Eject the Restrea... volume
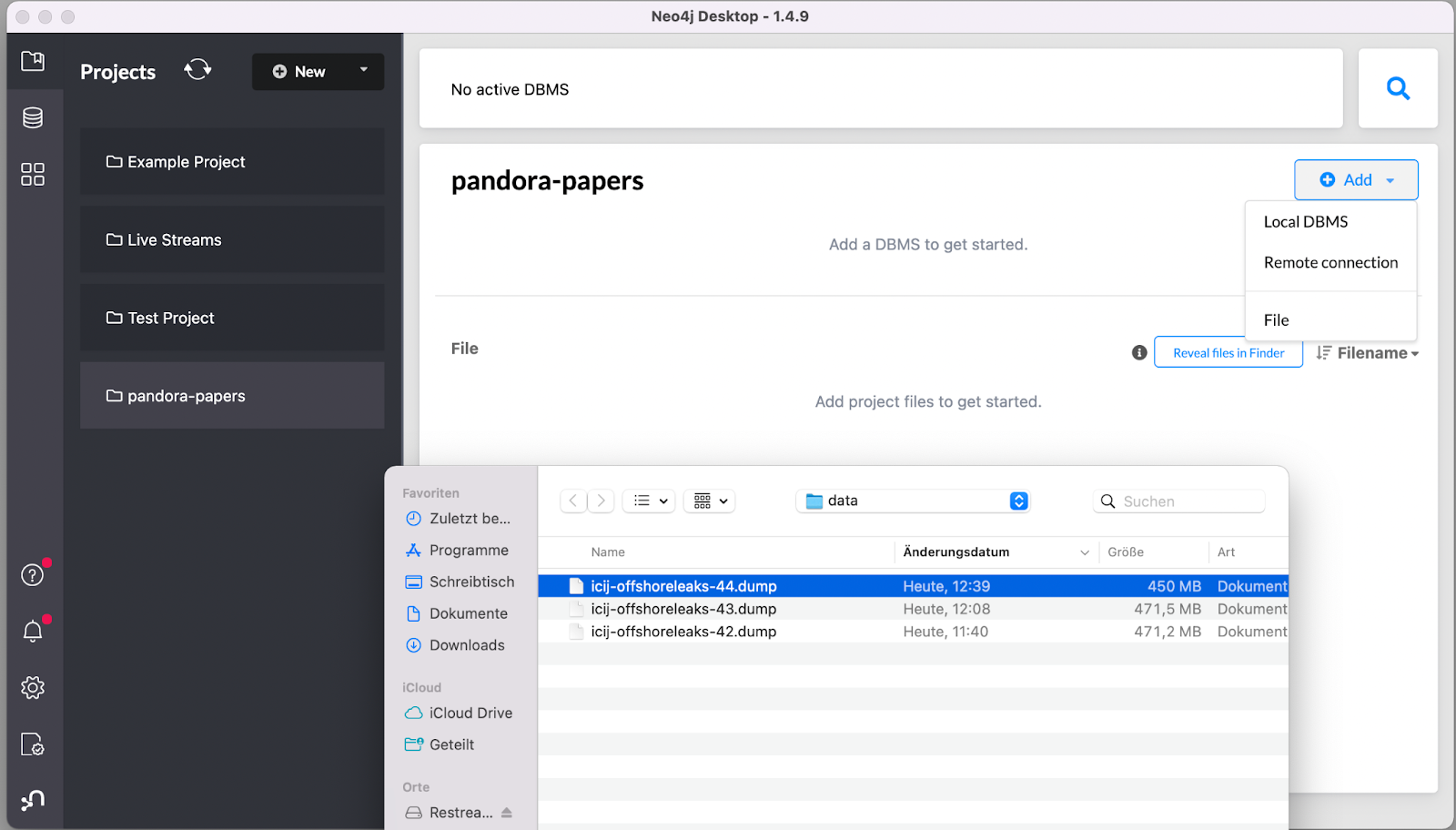 coord(507,813)
